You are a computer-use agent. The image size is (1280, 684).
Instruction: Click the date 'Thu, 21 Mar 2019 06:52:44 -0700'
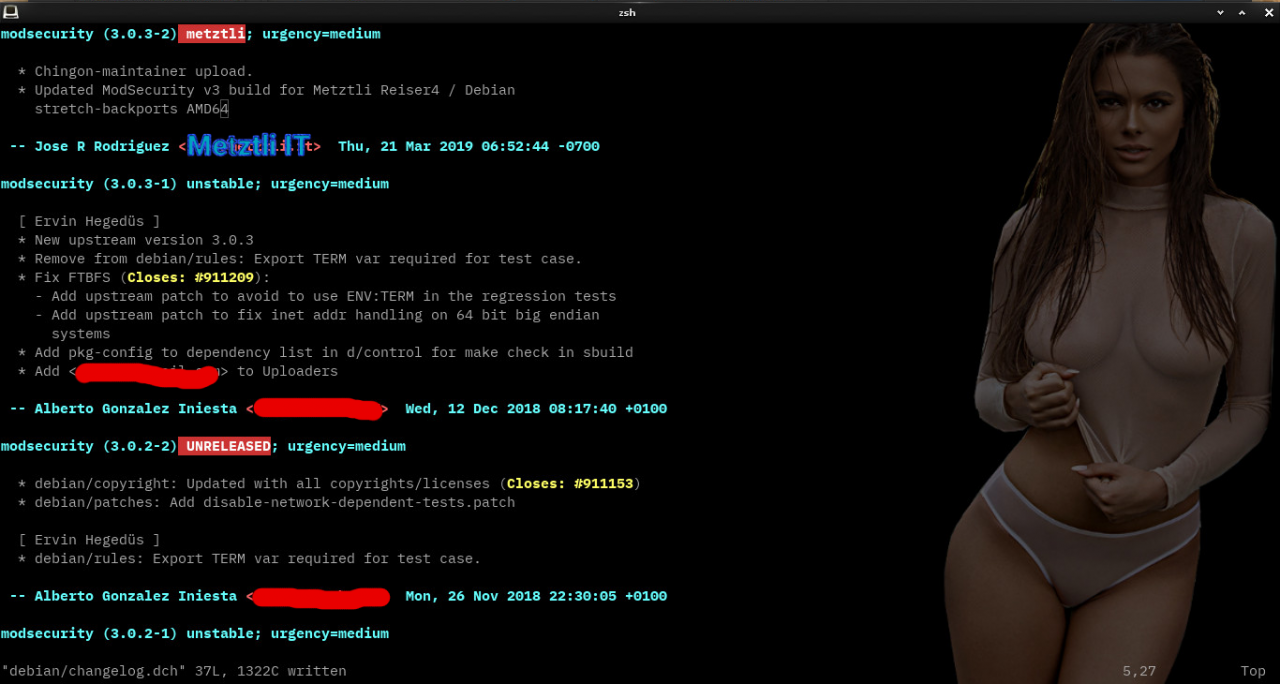coord(469,146)
